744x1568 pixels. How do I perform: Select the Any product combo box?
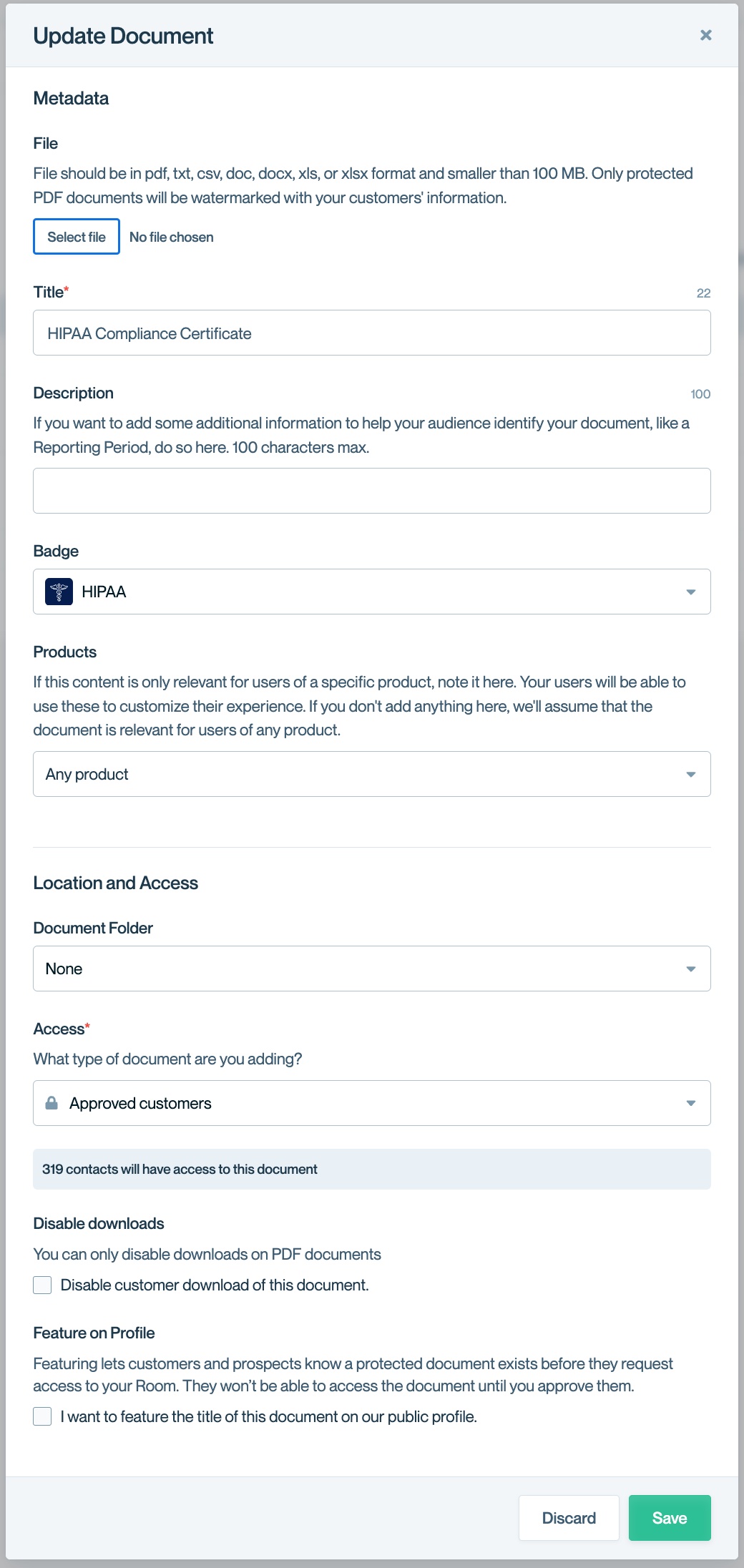pyautogui.click(x=372, y=774)
